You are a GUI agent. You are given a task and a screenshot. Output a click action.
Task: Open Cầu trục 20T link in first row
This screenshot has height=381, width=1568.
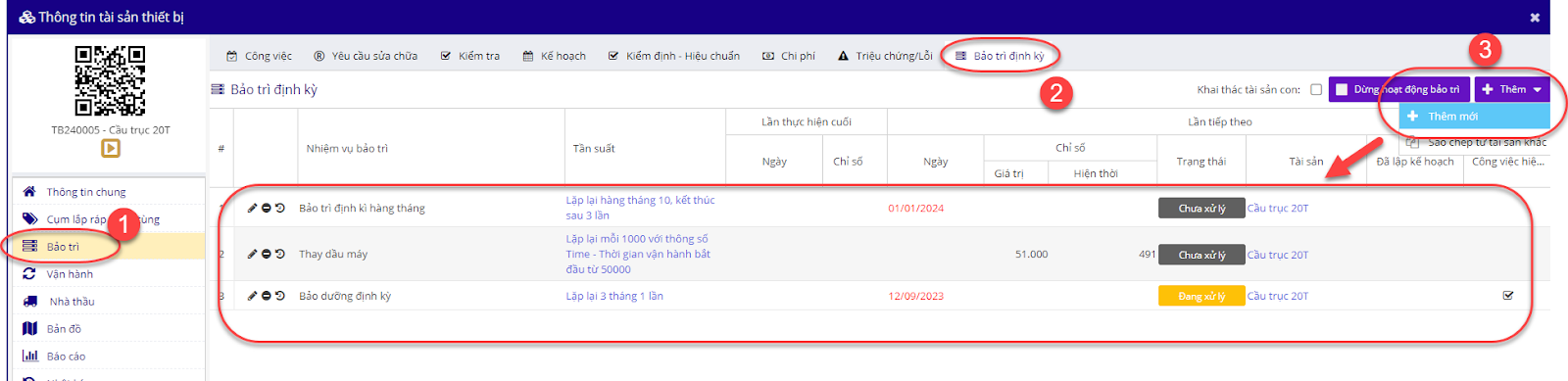click(1278, 209)
